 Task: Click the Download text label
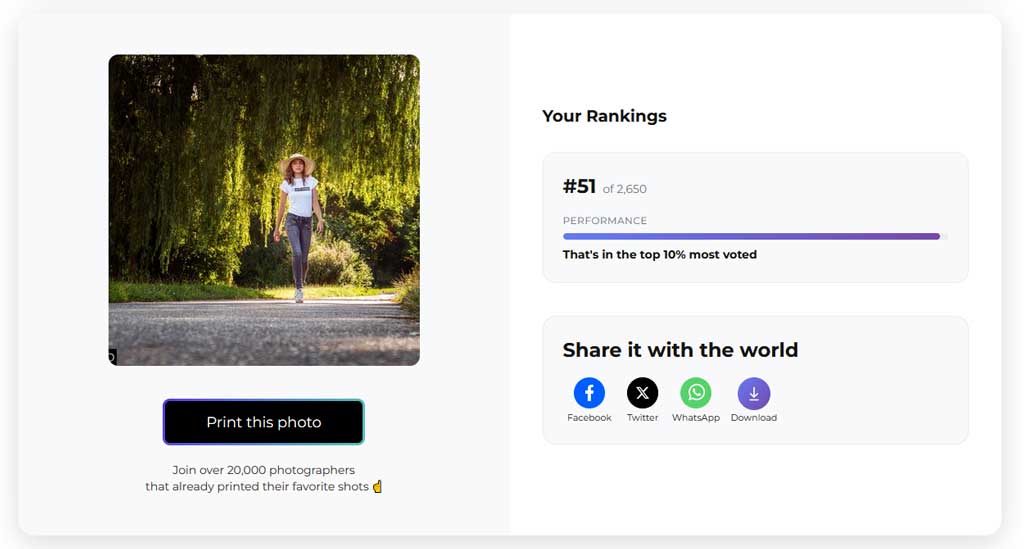pos(753,418)
